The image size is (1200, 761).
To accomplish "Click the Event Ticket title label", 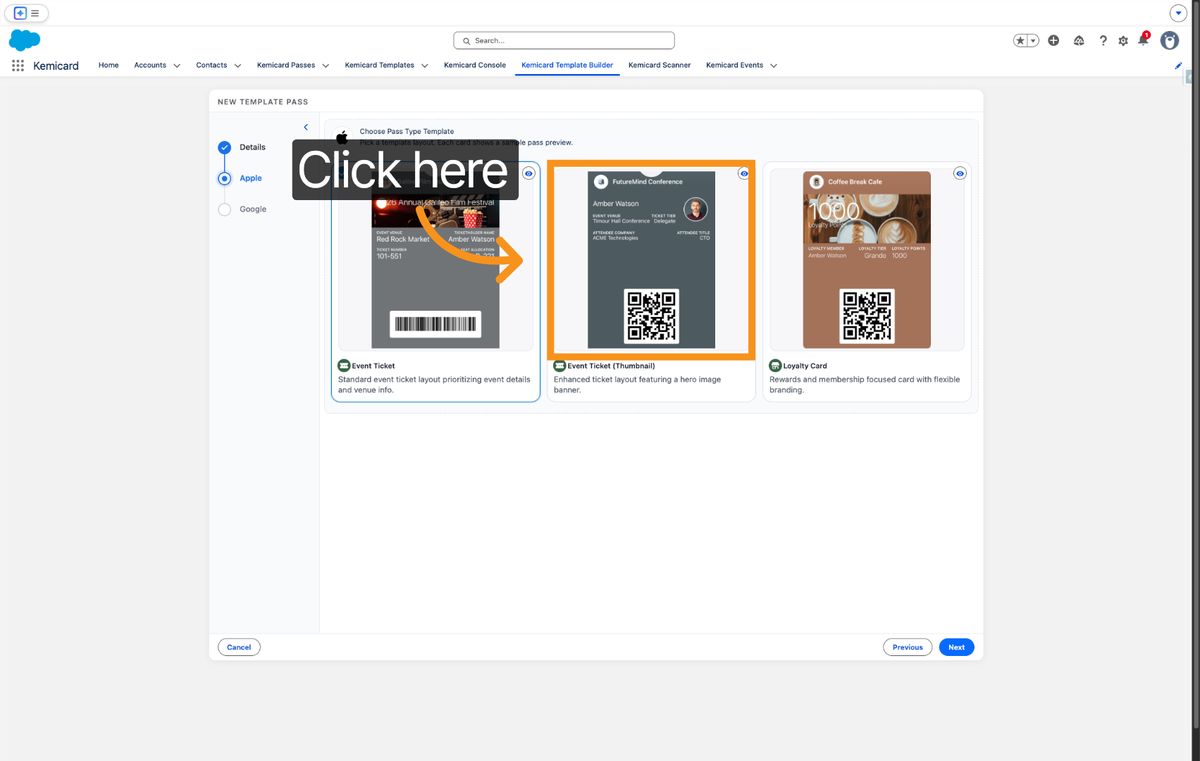I will pos(373,366).
